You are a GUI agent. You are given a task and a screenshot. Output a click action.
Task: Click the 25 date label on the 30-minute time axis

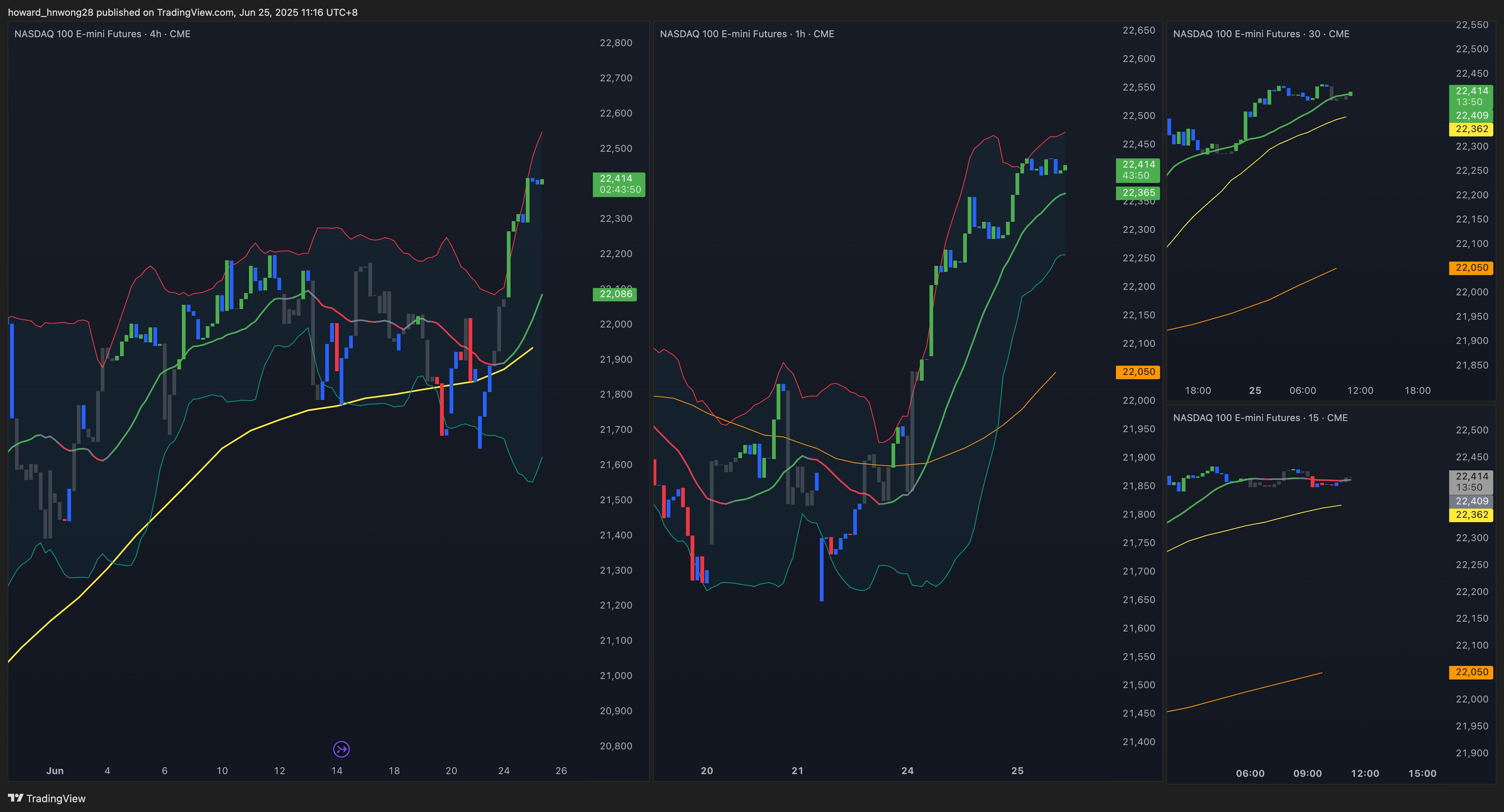pyautogui.click(x=1255, y=390)
